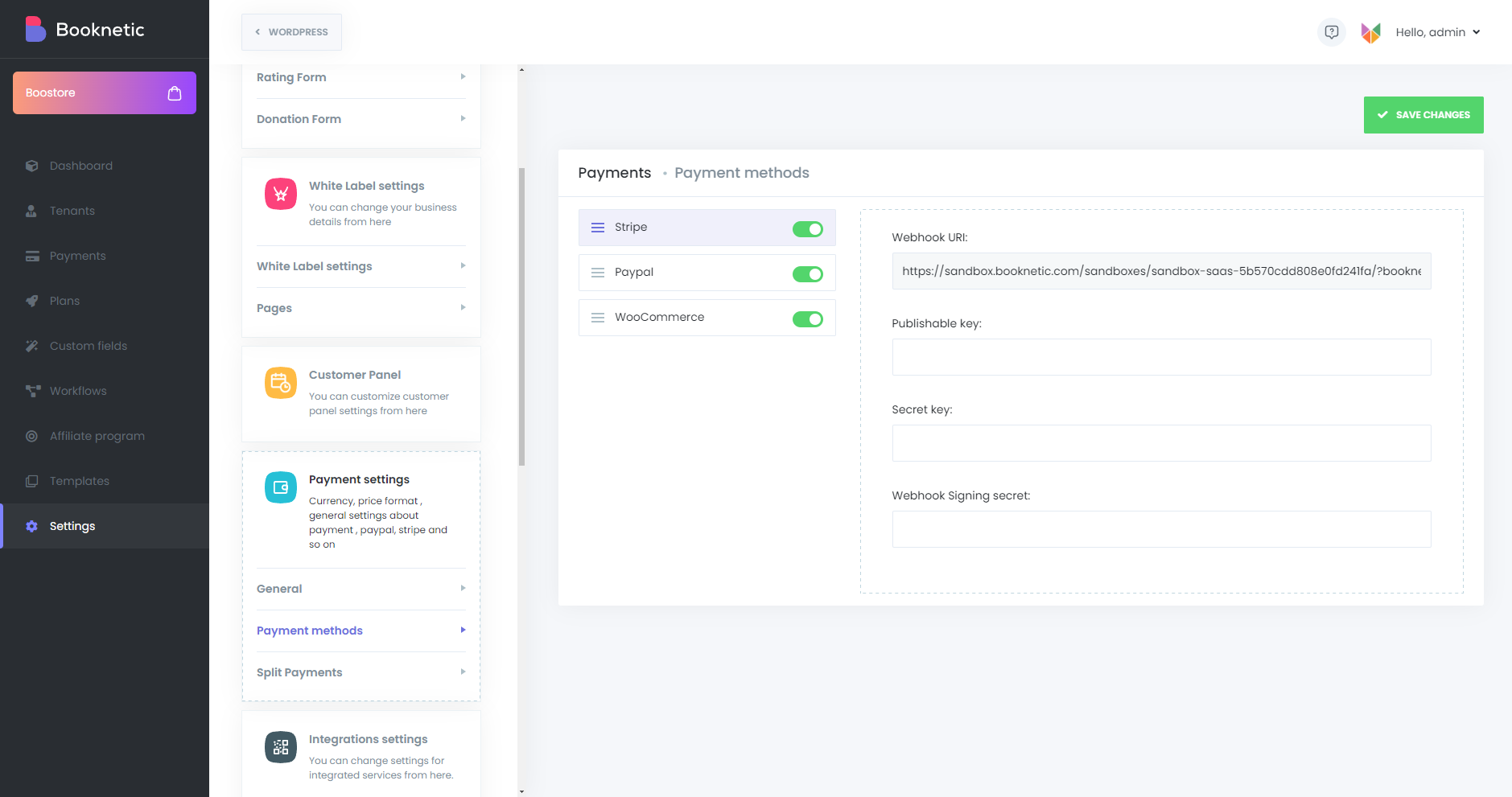
Task: Expand the Pages arrow
Action: tap(463, 307)
